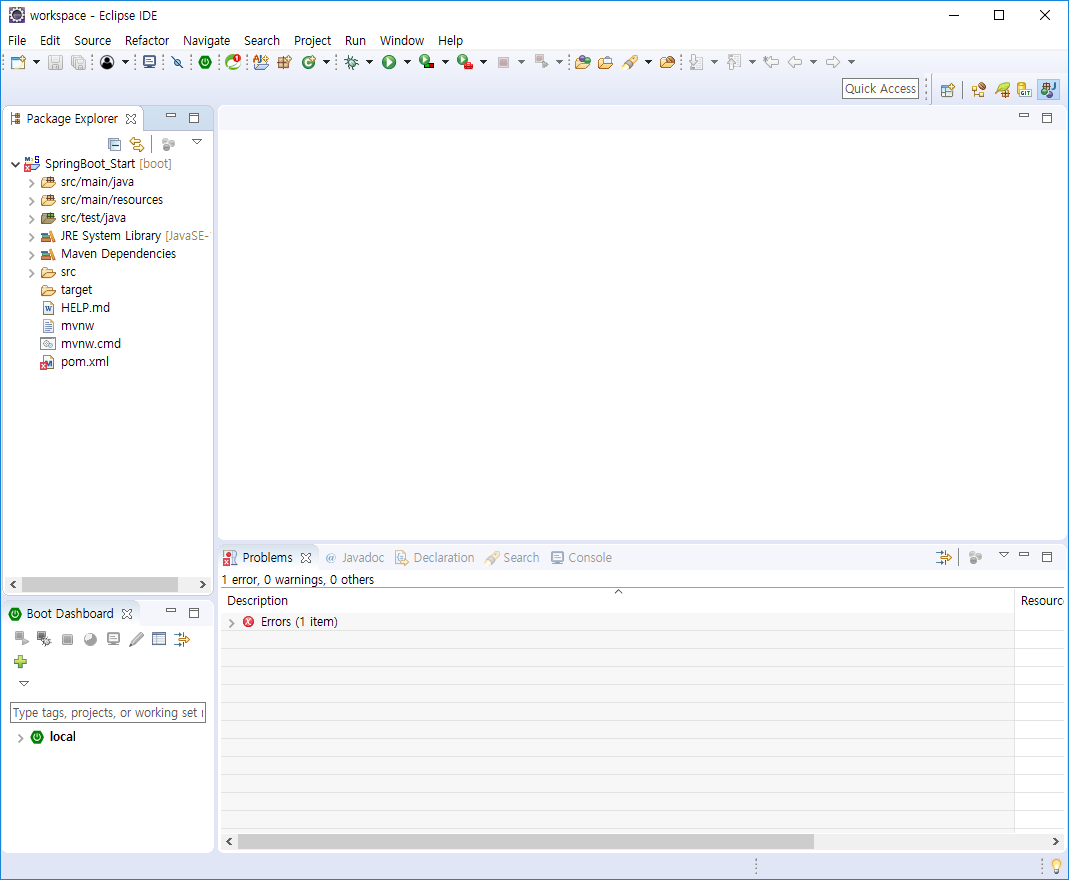This screenshot has width=1069, height=880.
Task: Expand the JRE System Library node
Action: point(31,237)
